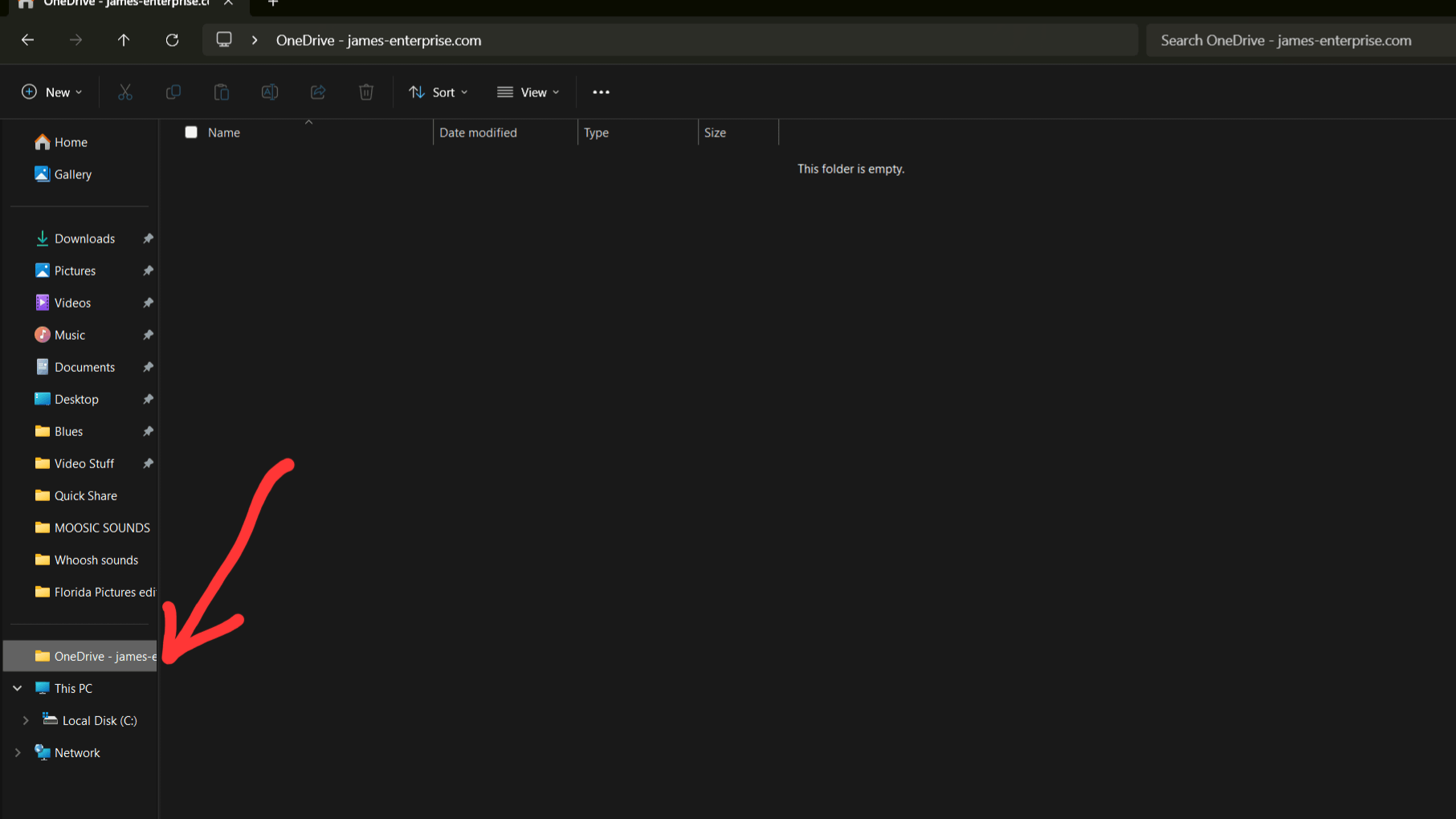Open the New dropdown menu
This screenshot has width=1456, height=819.
[52, 92]
